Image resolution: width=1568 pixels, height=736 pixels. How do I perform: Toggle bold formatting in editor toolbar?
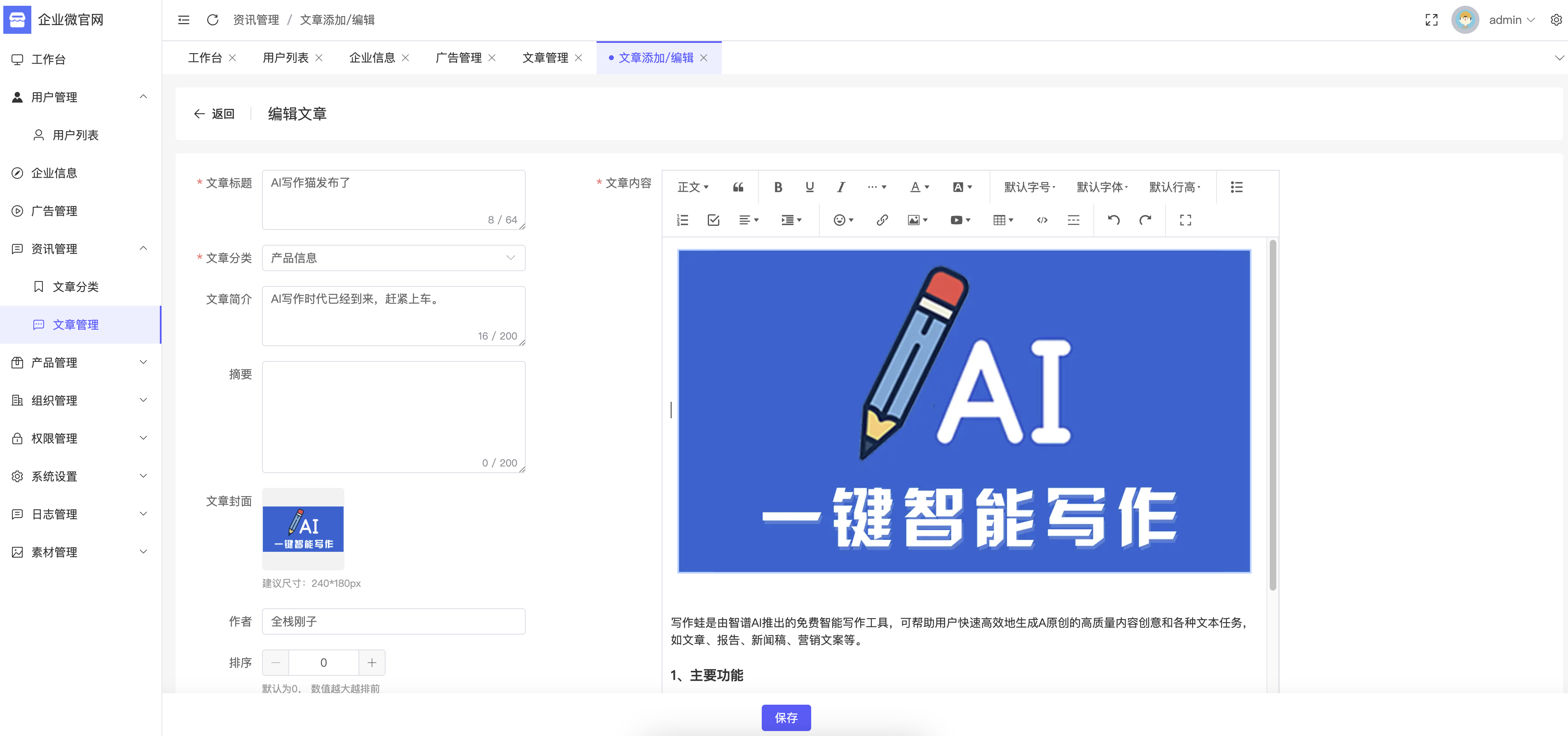pyautogui.click(x=777, y=188)
